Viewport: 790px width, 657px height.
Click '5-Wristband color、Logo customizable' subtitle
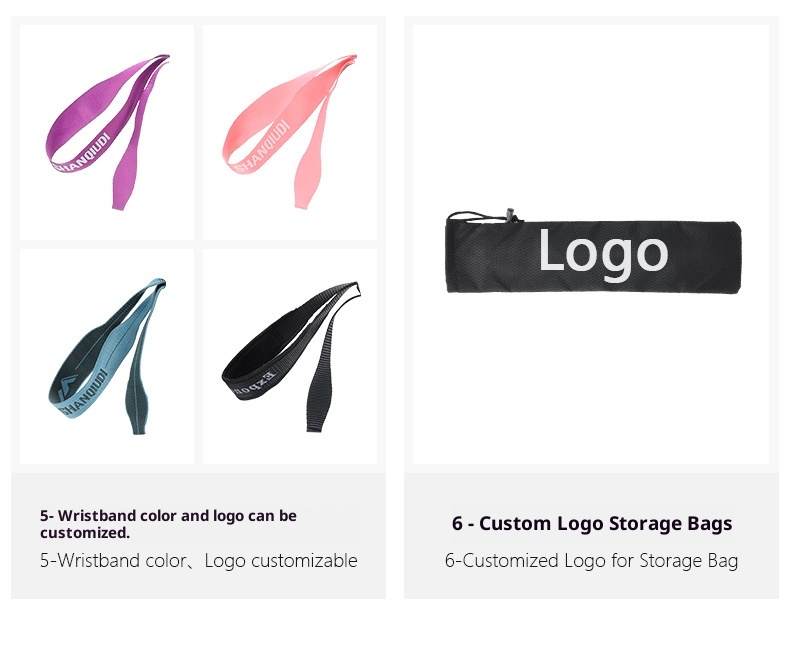[x=199, y=560]
